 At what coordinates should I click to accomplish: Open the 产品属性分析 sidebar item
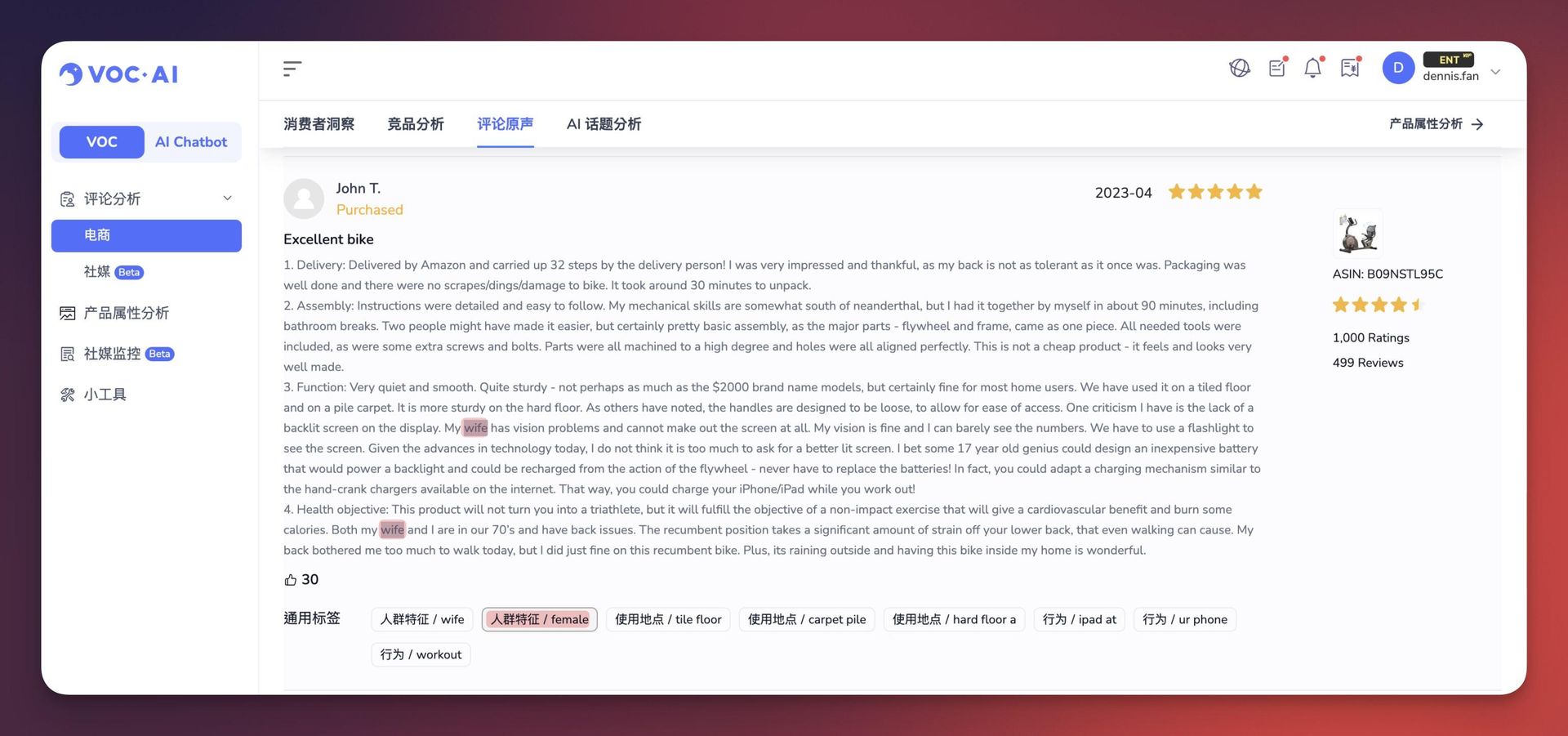click(126, 313)
